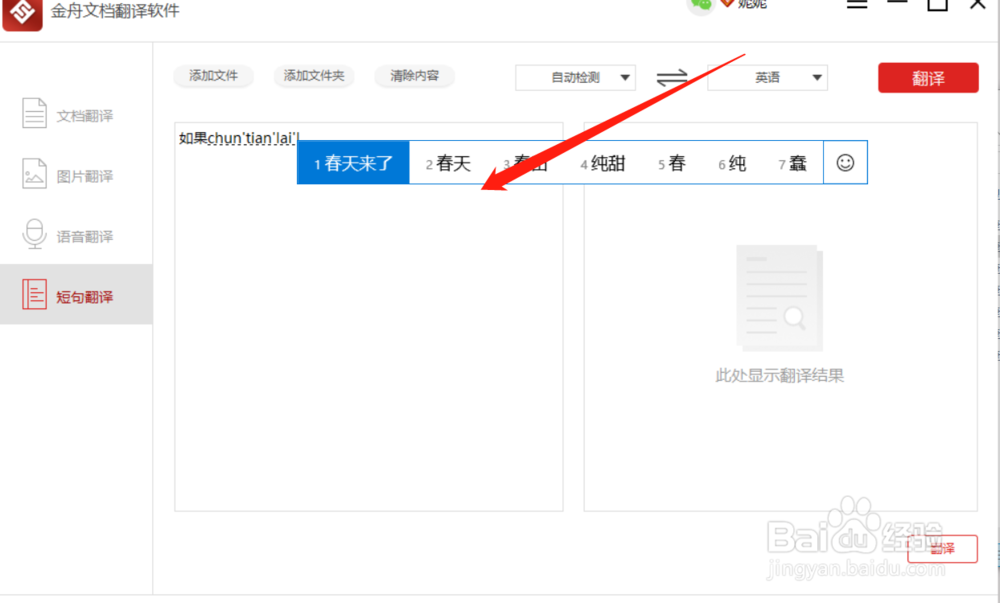
Task: Open the hamburger menu icon in title bar
Action: pyautogui.click(x=857, y=4)
